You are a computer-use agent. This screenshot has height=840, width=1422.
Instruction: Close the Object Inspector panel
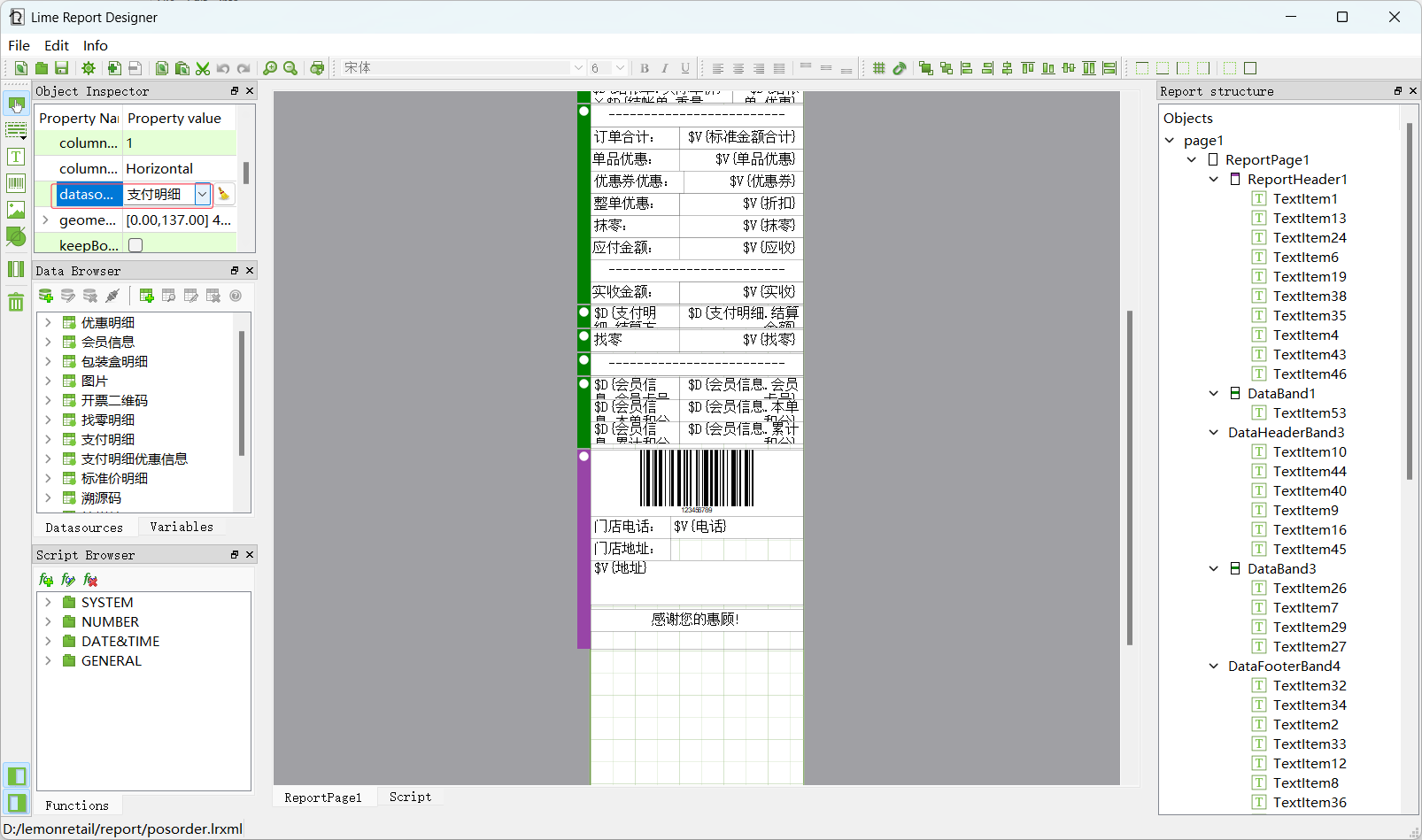(x=250, y=91)
